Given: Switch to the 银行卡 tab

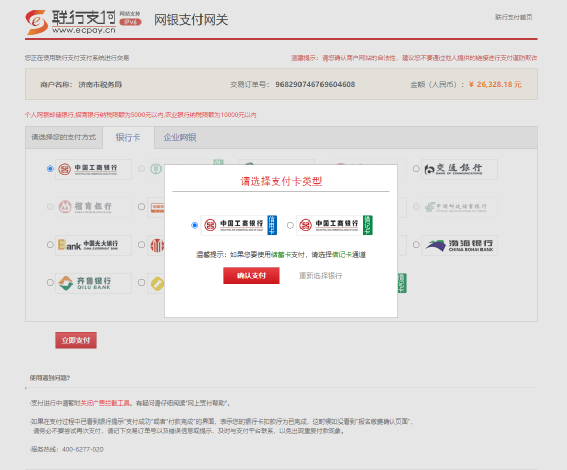Looking at the screenshot, I should pyautogui.click(x=128, y=137).
